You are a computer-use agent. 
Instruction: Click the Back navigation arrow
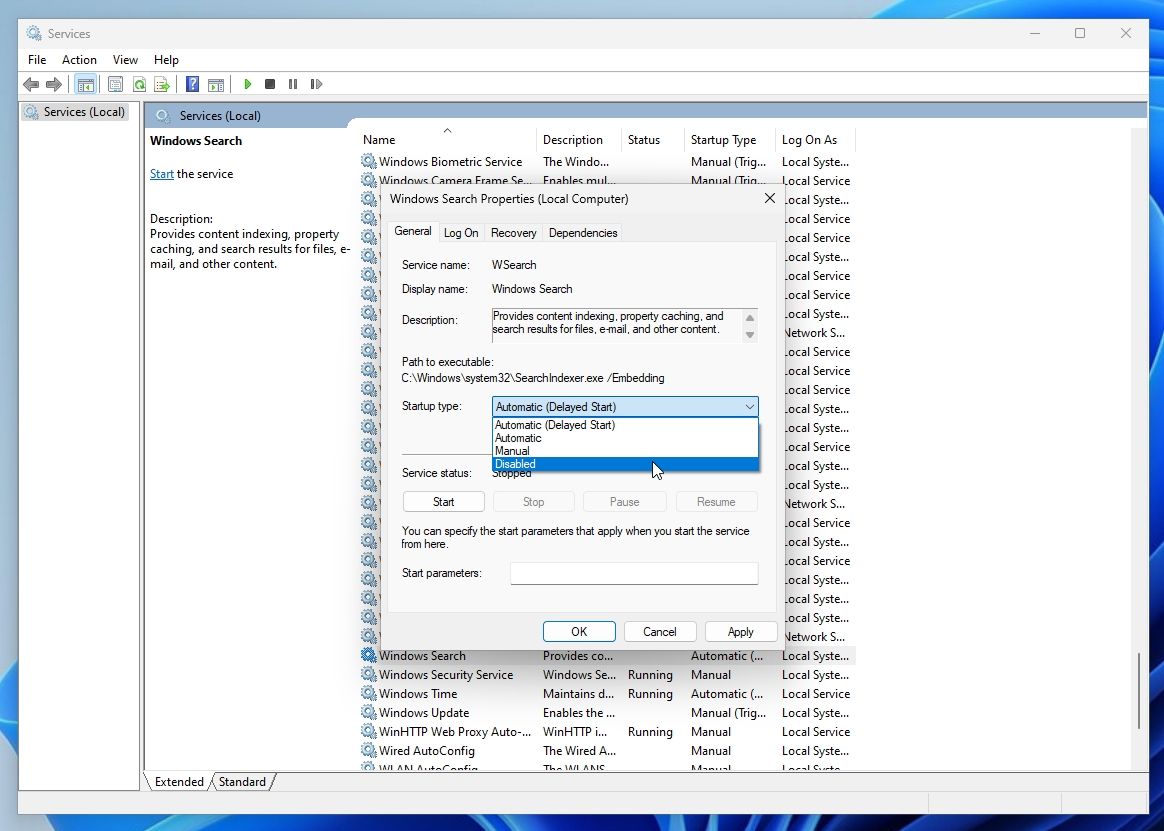coord(31,84)
